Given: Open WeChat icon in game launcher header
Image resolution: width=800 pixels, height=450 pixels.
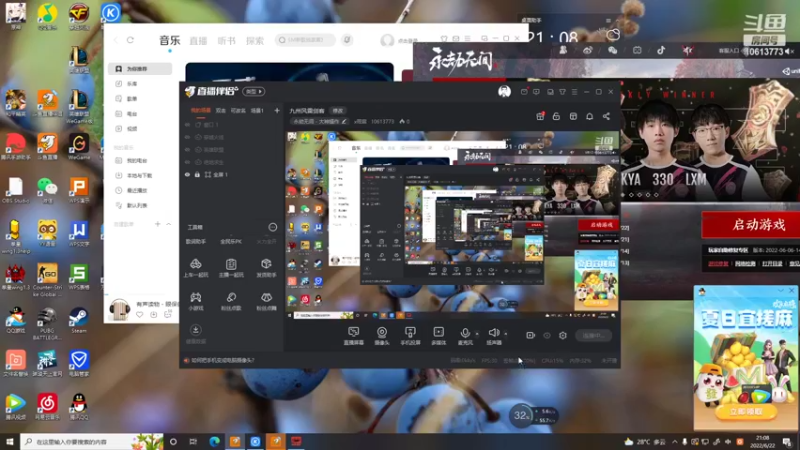Looking at the screenshot, I should (612, 50).
